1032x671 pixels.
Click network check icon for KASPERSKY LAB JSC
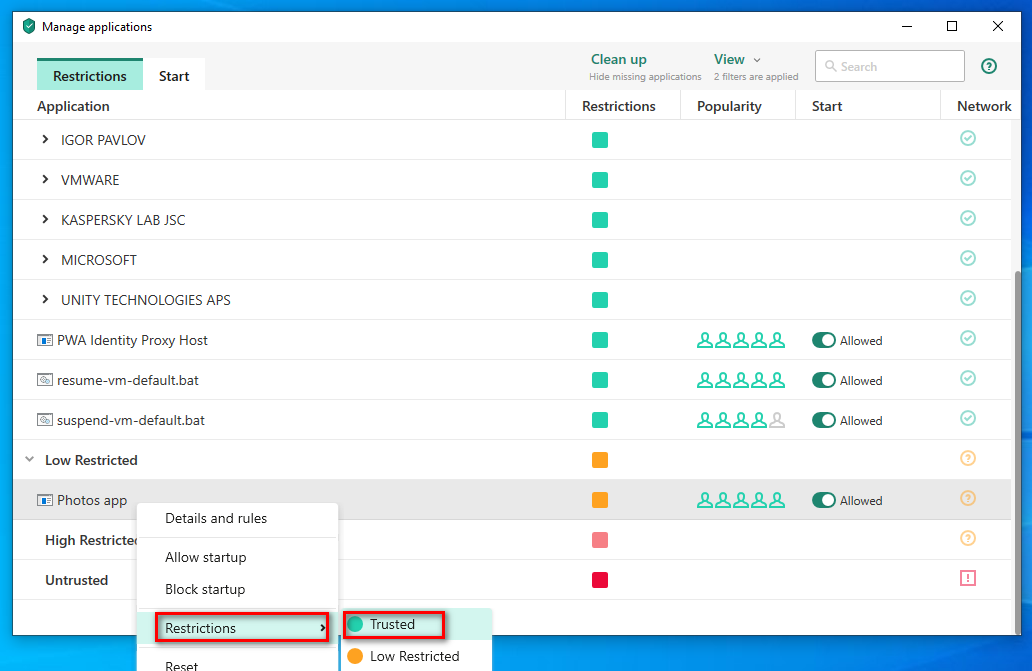pos(968,218)
